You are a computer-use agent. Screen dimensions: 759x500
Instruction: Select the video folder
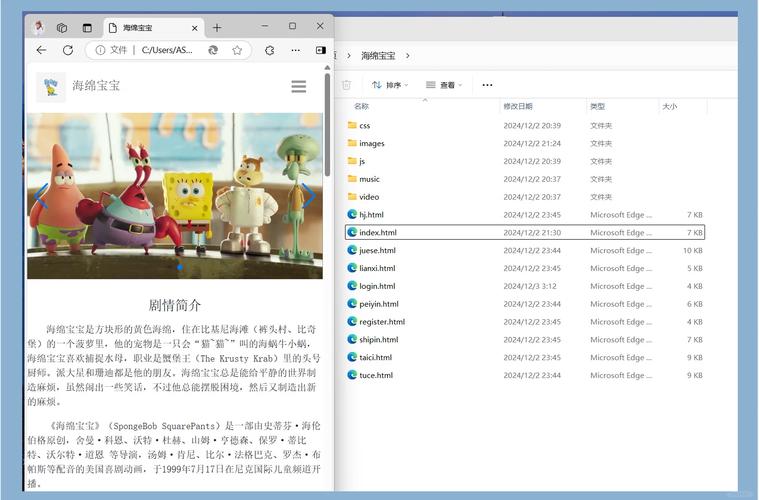525,197
